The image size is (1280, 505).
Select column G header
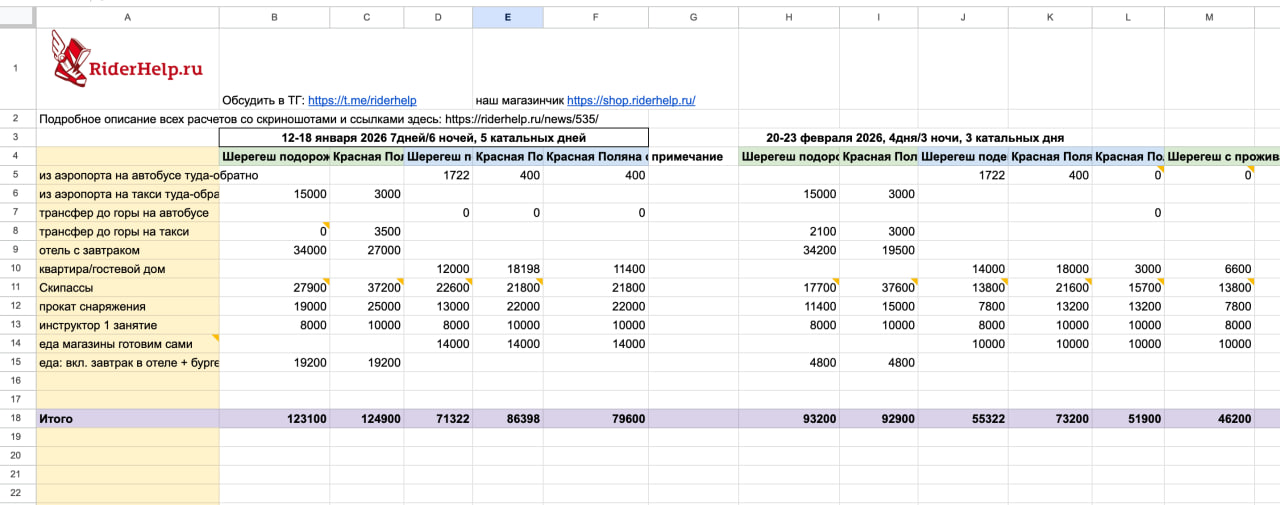click(x=693, y=17)
